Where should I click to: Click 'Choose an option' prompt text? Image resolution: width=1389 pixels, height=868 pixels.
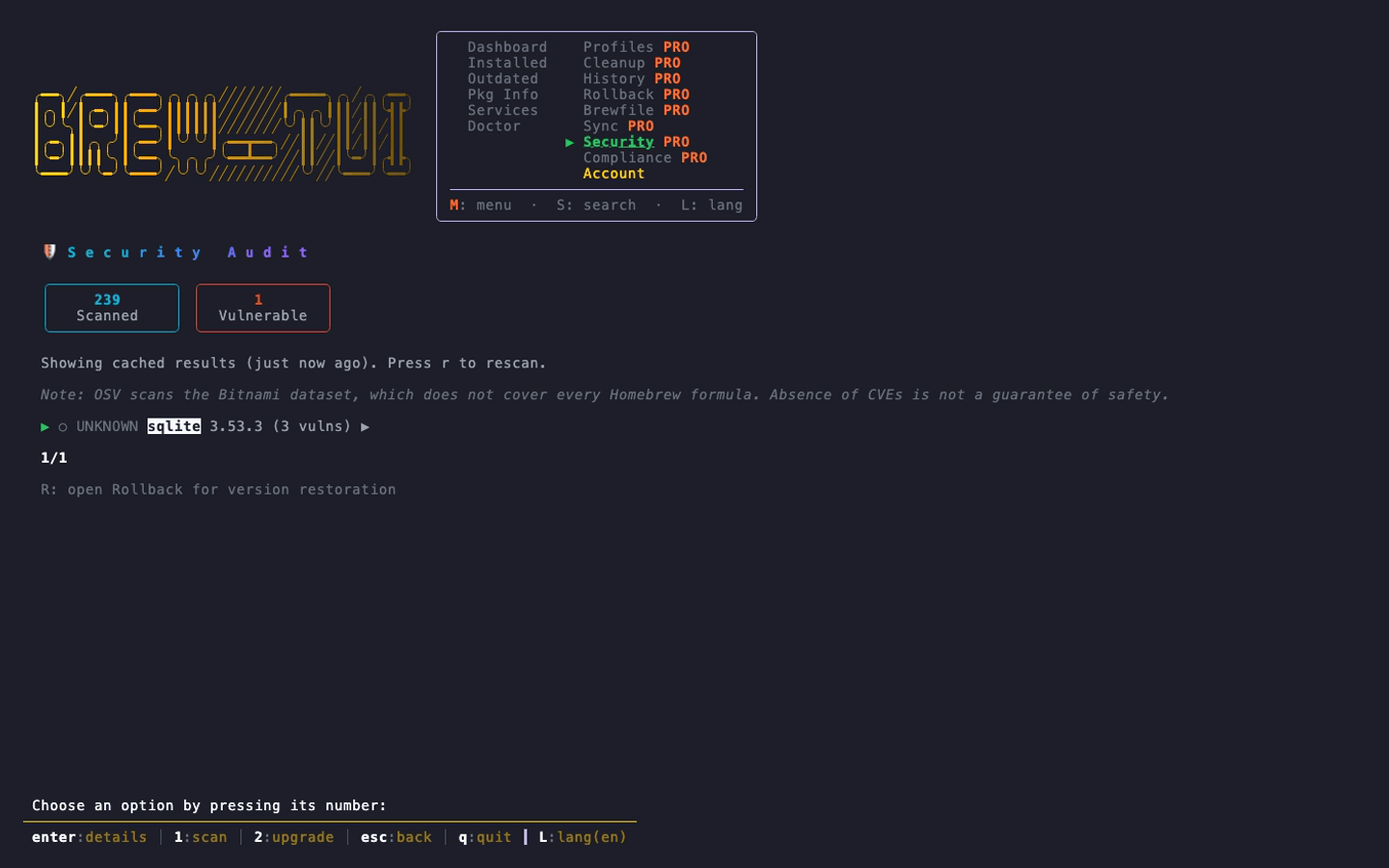point(209,805)
